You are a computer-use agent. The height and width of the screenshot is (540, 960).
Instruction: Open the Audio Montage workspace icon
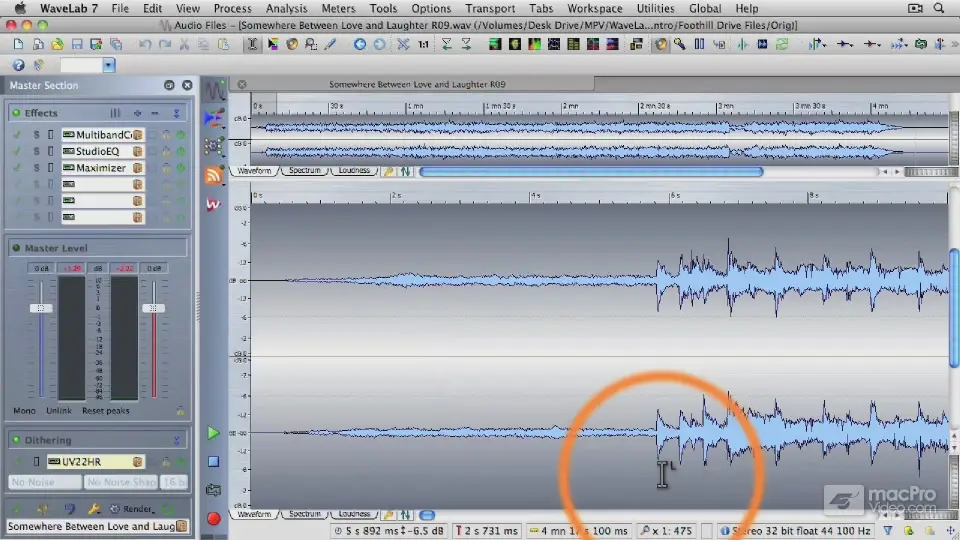point(214,118)
